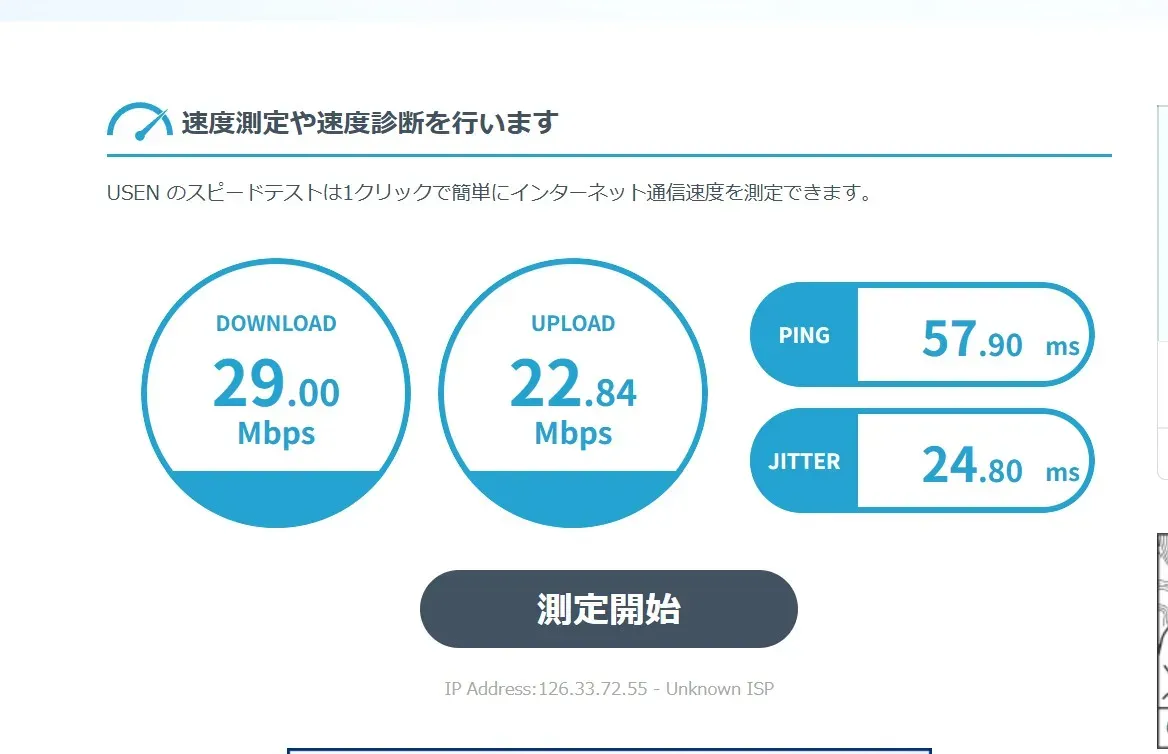Click the blue filled area of download gauge

(276, 496)
